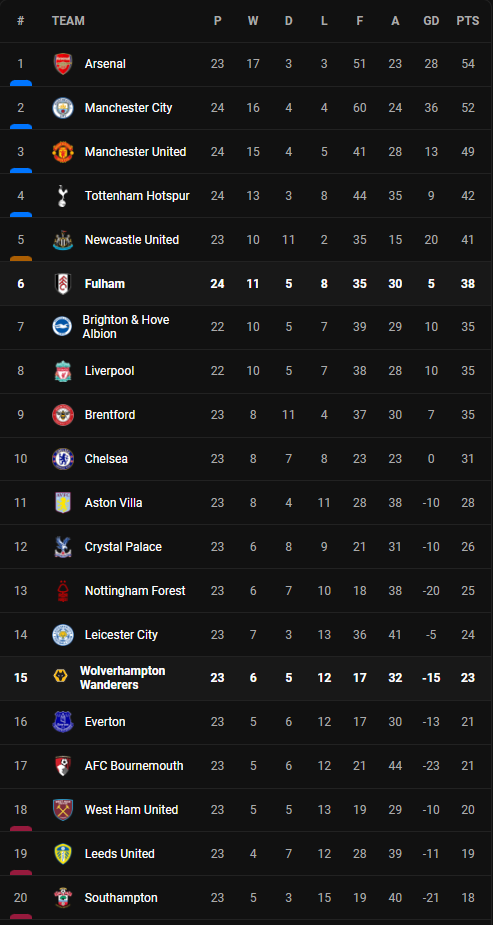The image size is (493, 925).
Task: Sort table by PTS column header
Action: coord(468,21)
